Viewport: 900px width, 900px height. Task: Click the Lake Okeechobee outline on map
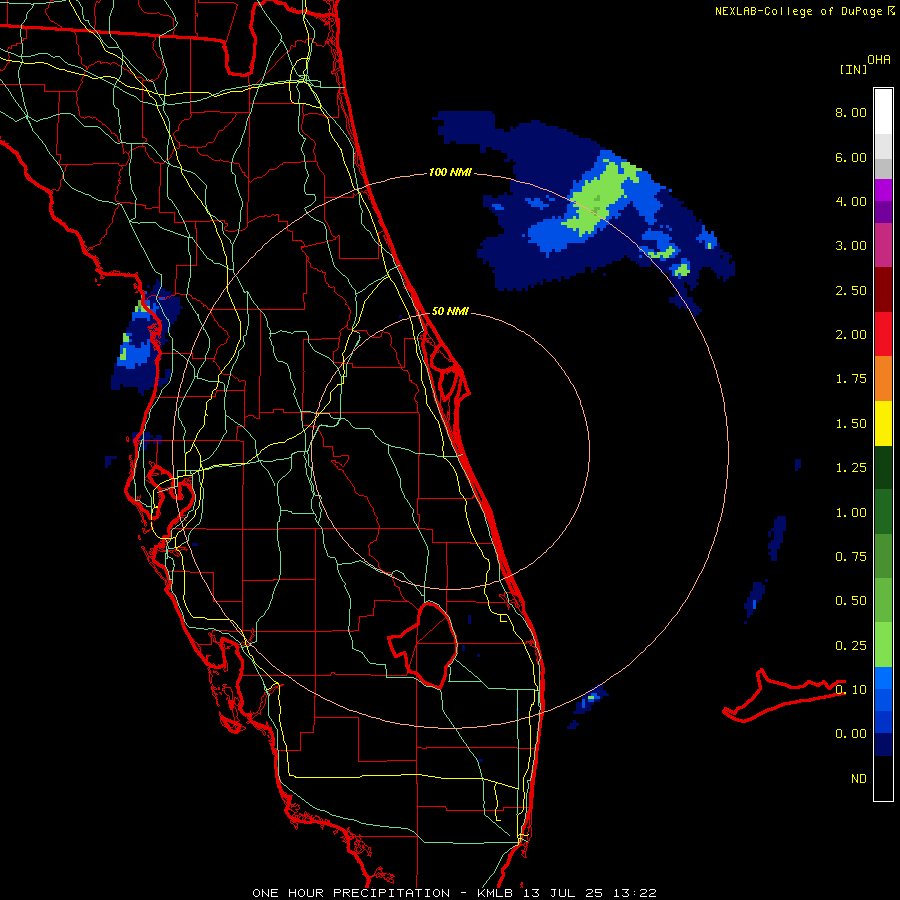pos(424,644)
